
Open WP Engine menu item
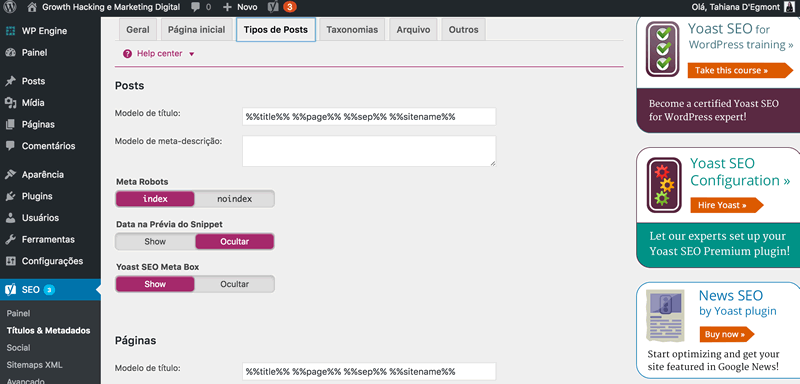click(x=44, y=31)
